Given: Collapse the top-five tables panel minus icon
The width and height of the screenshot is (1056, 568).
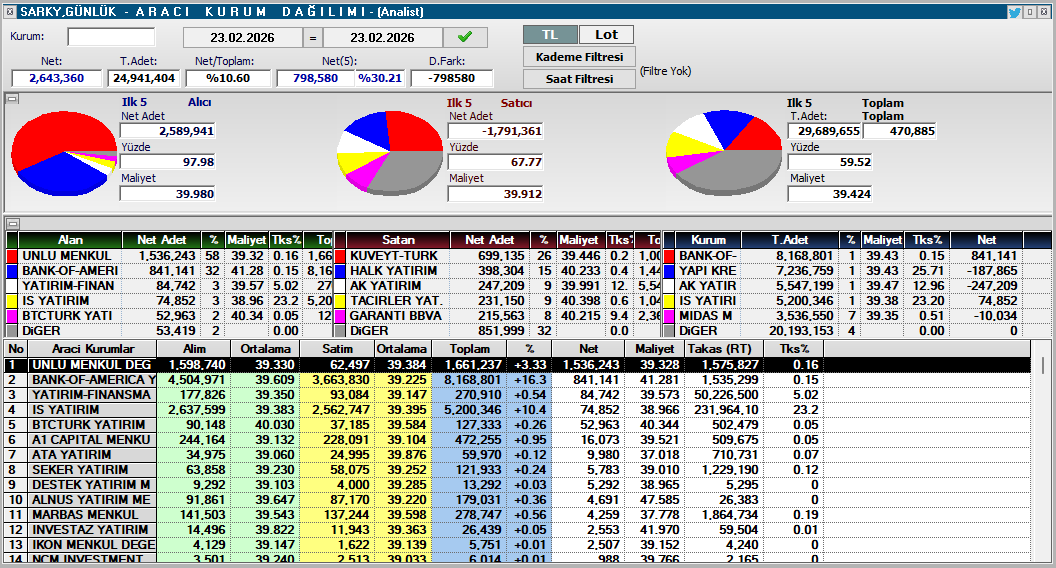Looking at the screenshot, I should coord(11,224).
